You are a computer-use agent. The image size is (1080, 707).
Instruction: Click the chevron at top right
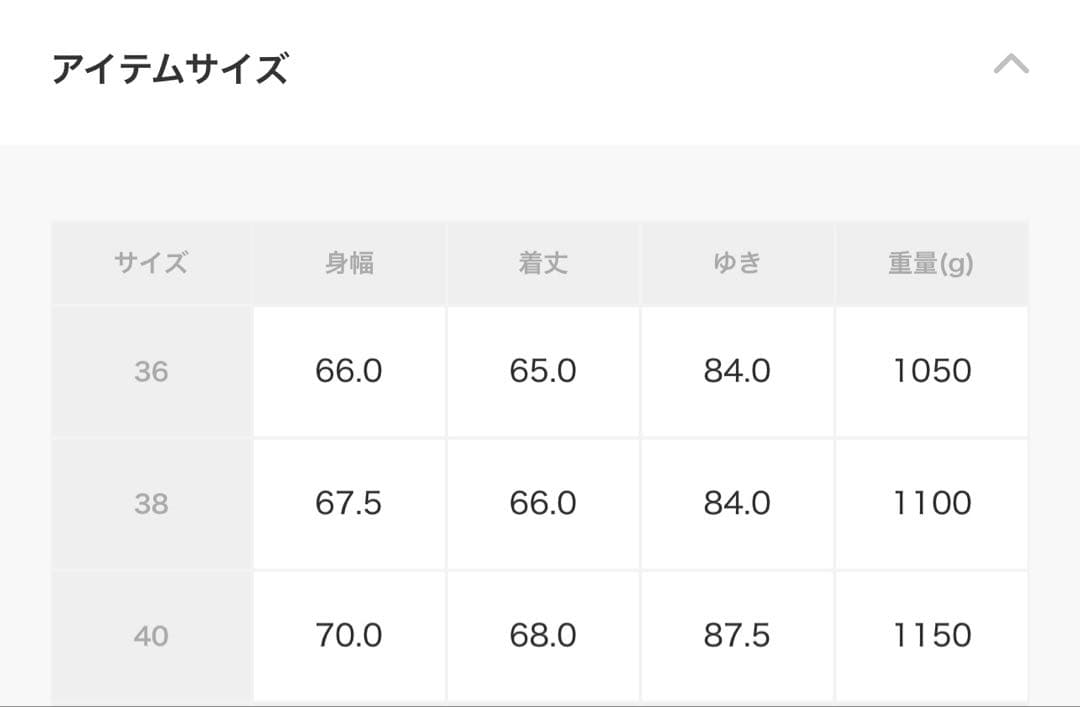1012,66
